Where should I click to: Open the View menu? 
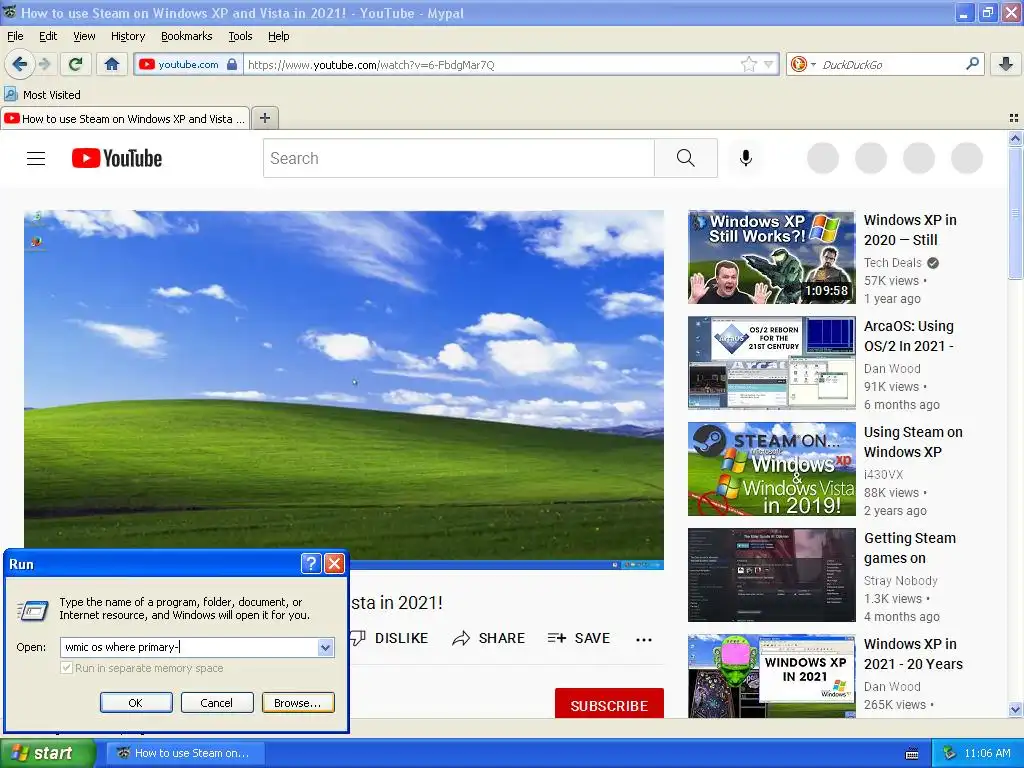coord(84,36)
